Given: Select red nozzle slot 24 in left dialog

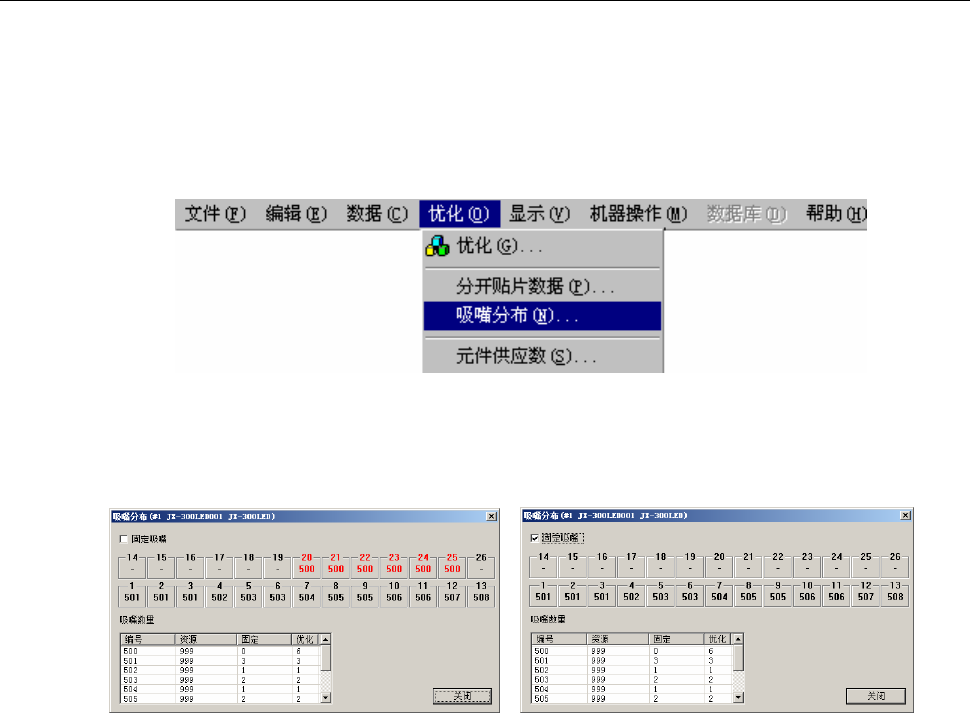Looking at the screenshot, I should coord(423,564).
